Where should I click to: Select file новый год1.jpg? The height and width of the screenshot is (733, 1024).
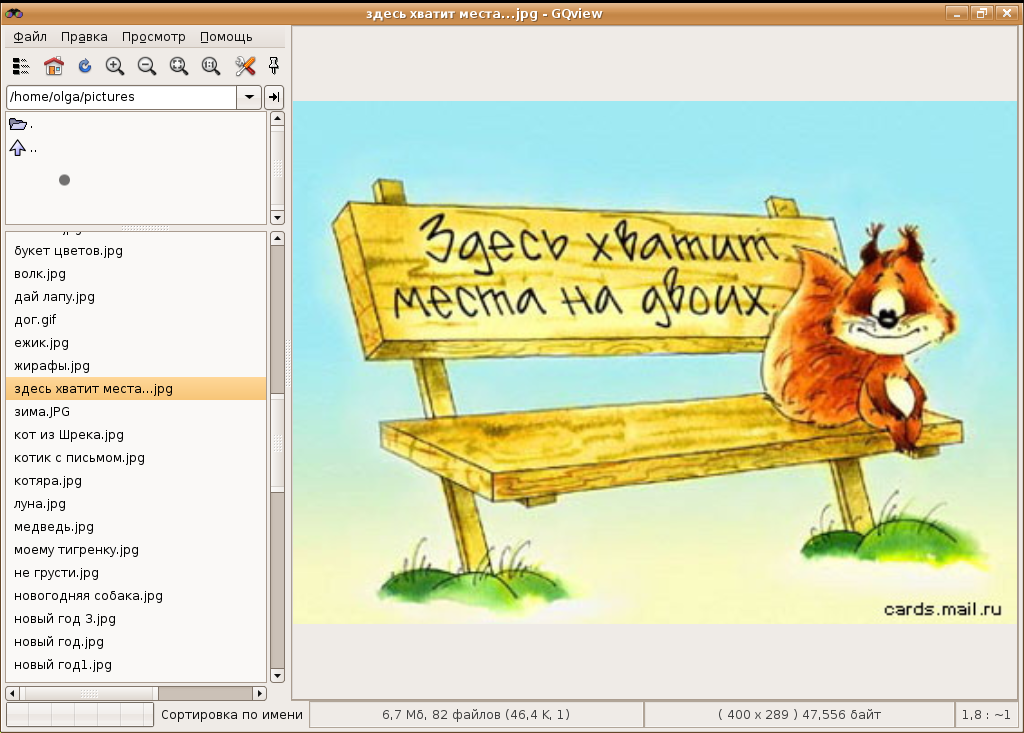pos(136,665)
